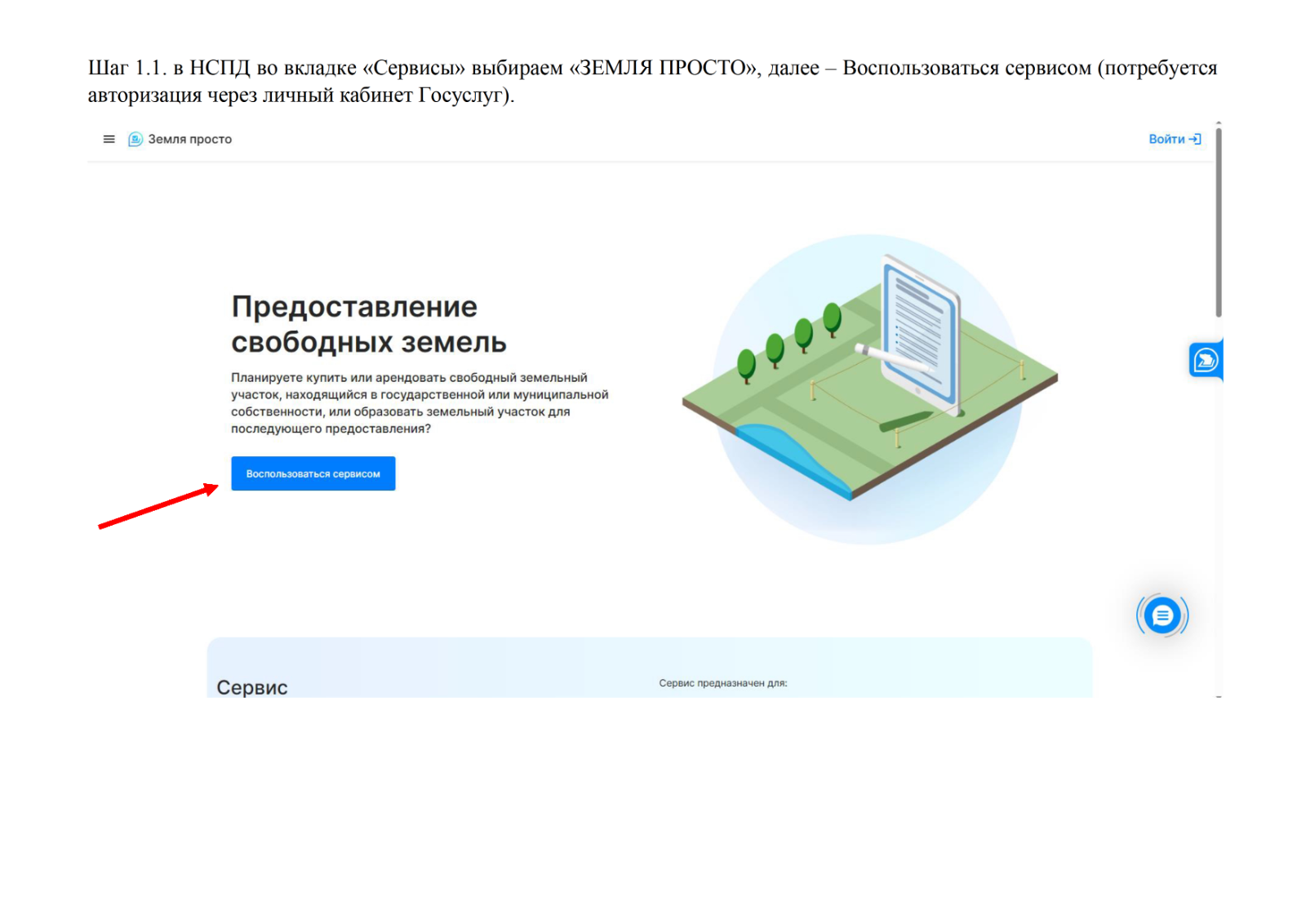Click the Земля просто title text

tap(189, 140)
